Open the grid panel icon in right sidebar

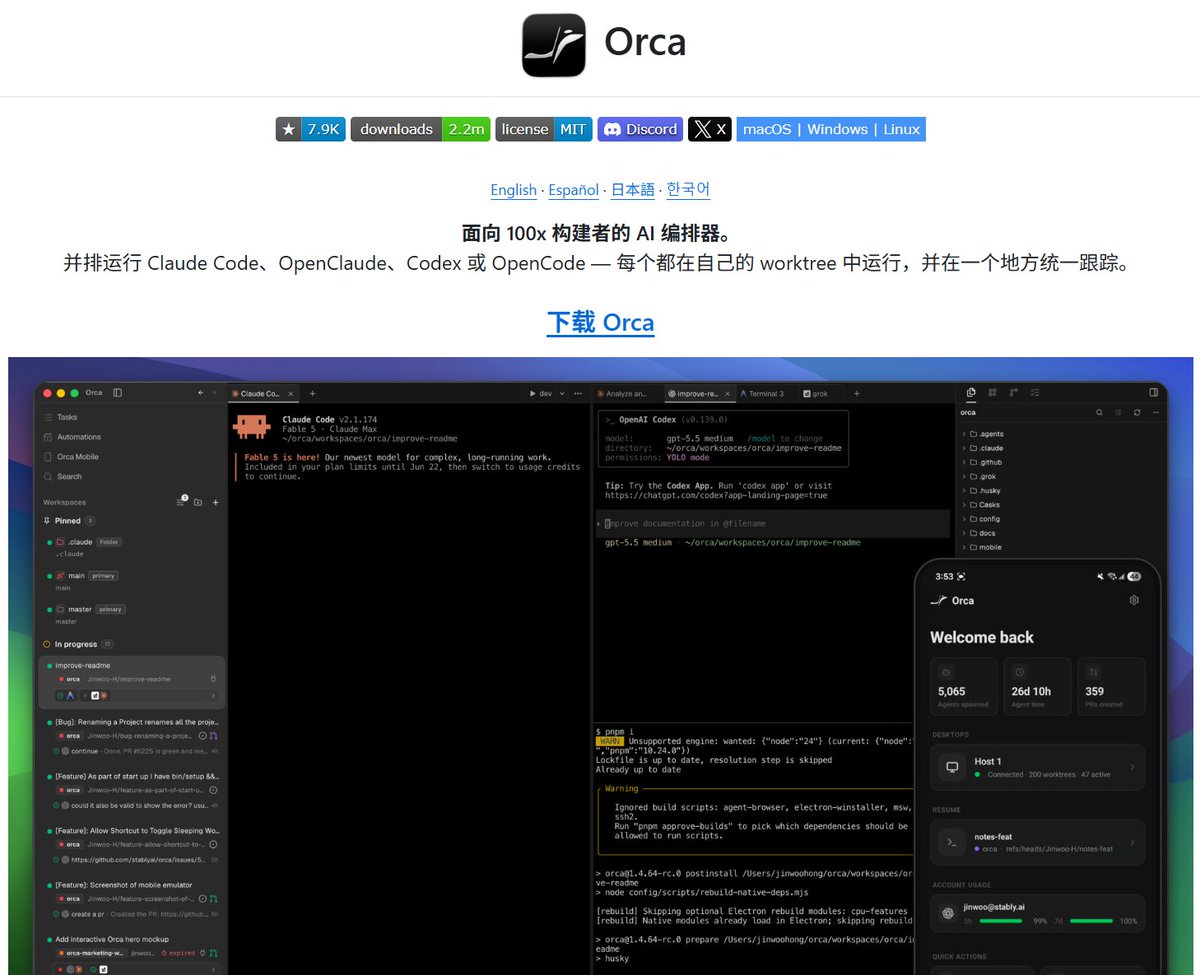point(992,393)
